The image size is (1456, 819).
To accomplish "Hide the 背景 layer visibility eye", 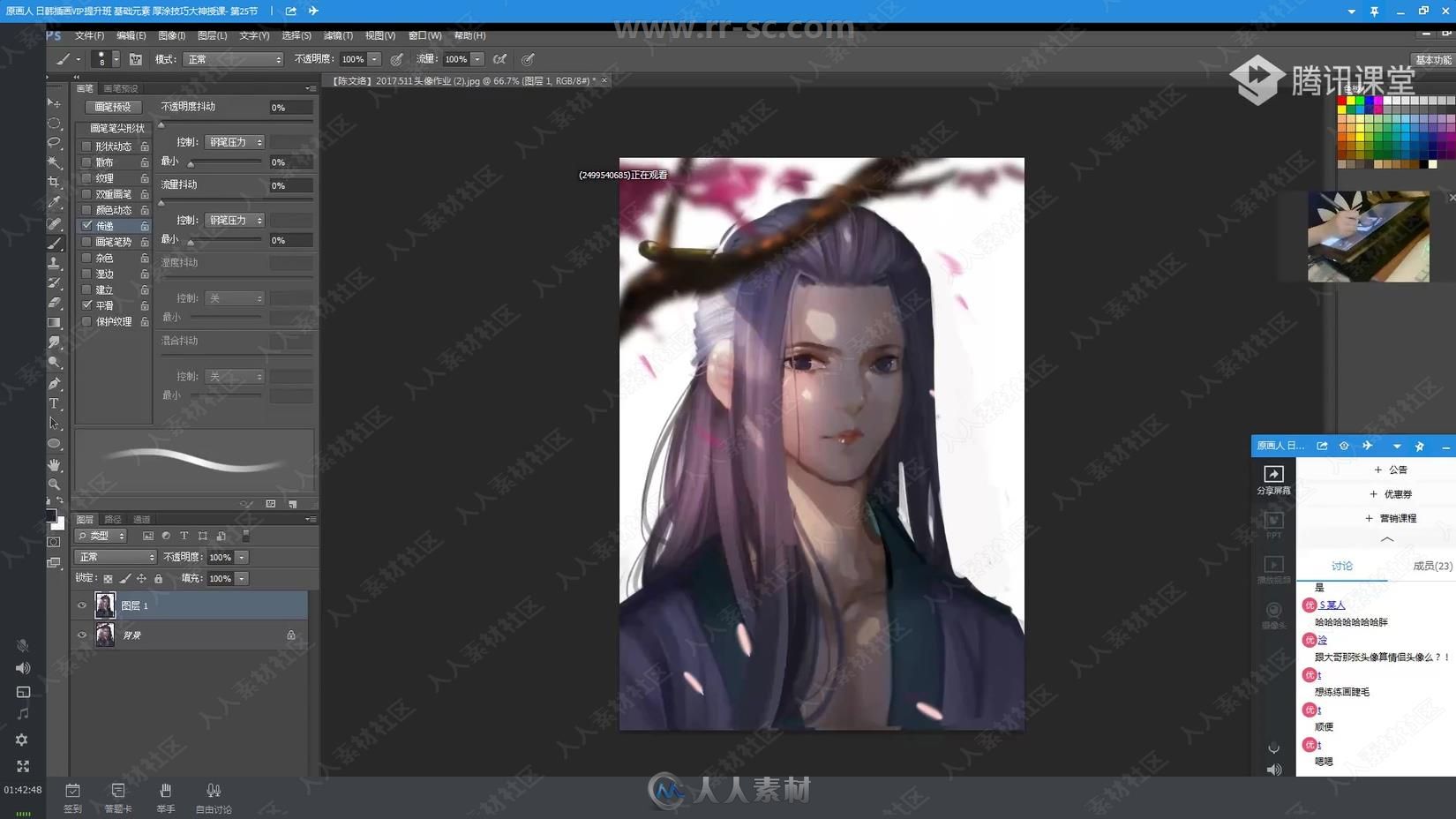I will coord(82,635).
